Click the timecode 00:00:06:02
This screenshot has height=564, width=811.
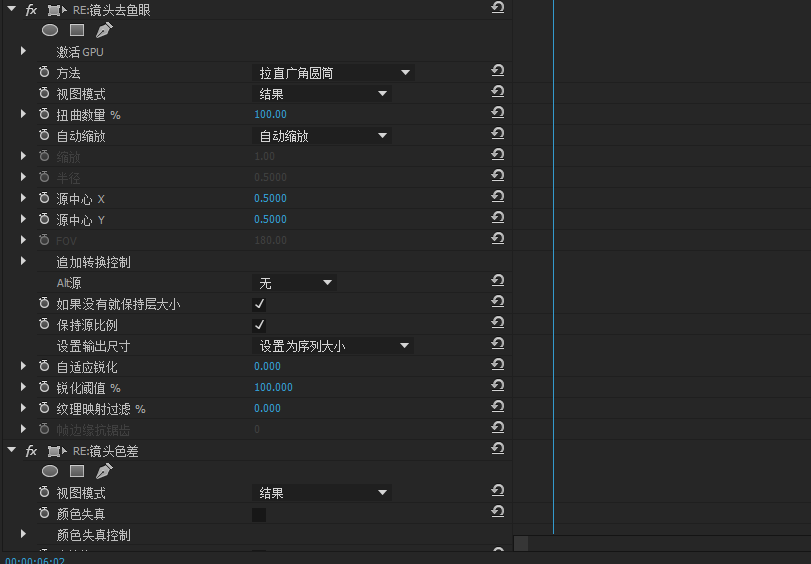tap(35, 560)
